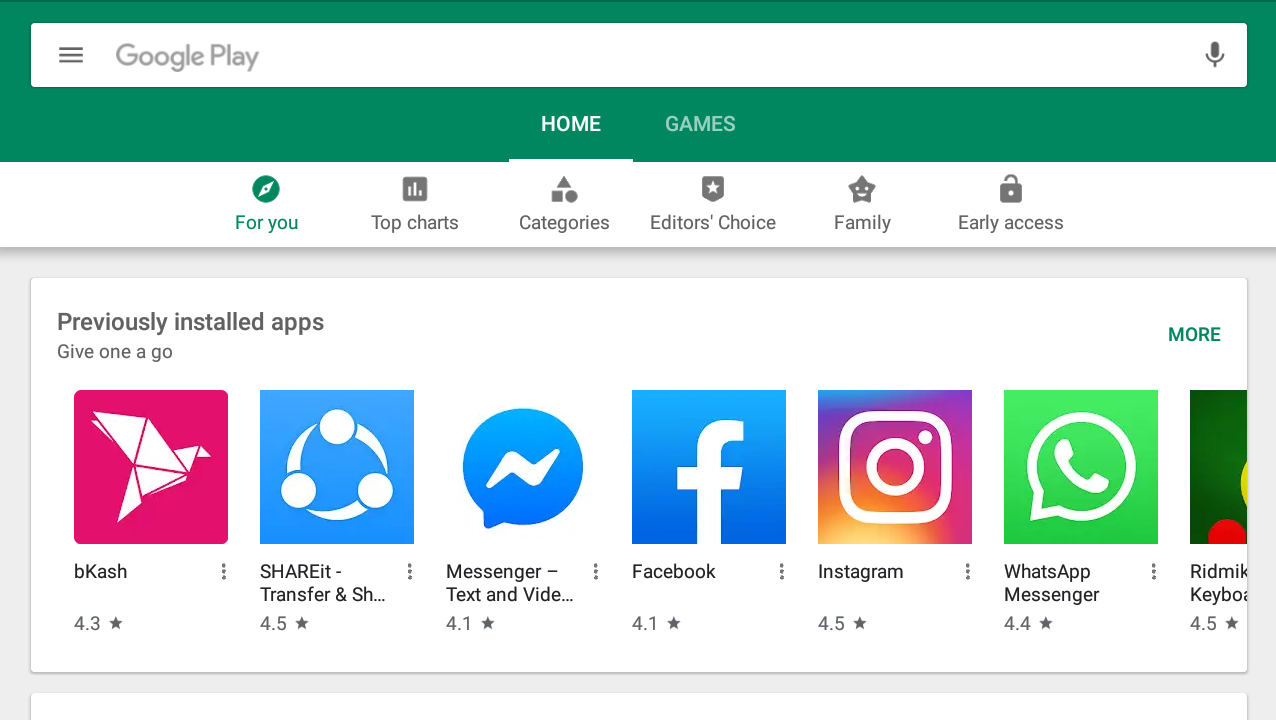
Task: Click the Previously installed apps heading
Action: pos(191,322)
